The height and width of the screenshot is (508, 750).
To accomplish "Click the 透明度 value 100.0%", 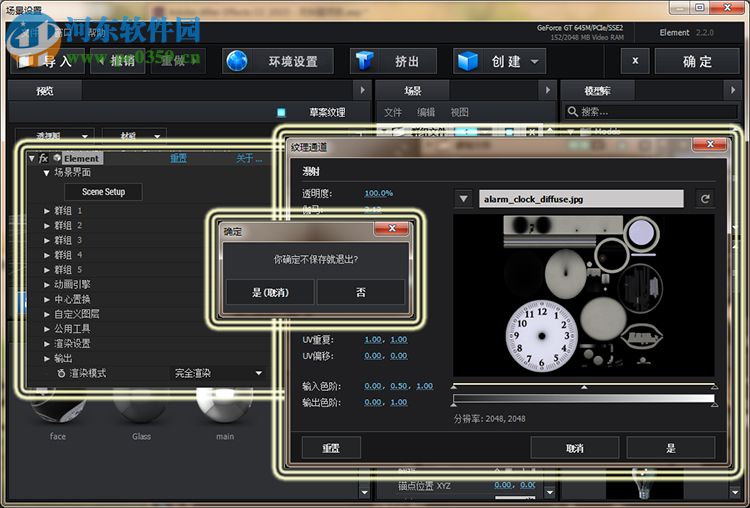I will (x=378, y=193).
